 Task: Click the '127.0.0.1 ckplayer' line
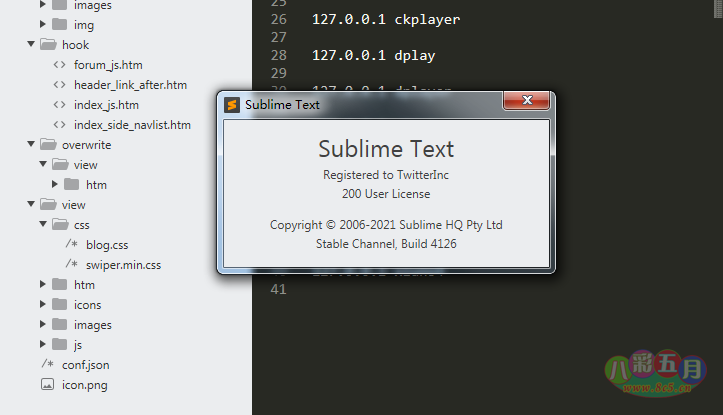click(386, 19)
